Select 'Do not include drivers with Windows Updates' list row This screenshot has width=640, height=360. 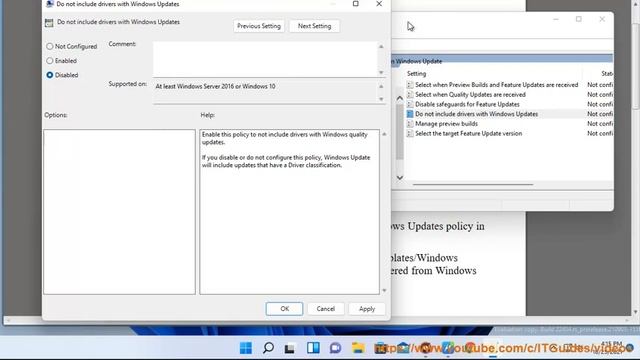476,114
